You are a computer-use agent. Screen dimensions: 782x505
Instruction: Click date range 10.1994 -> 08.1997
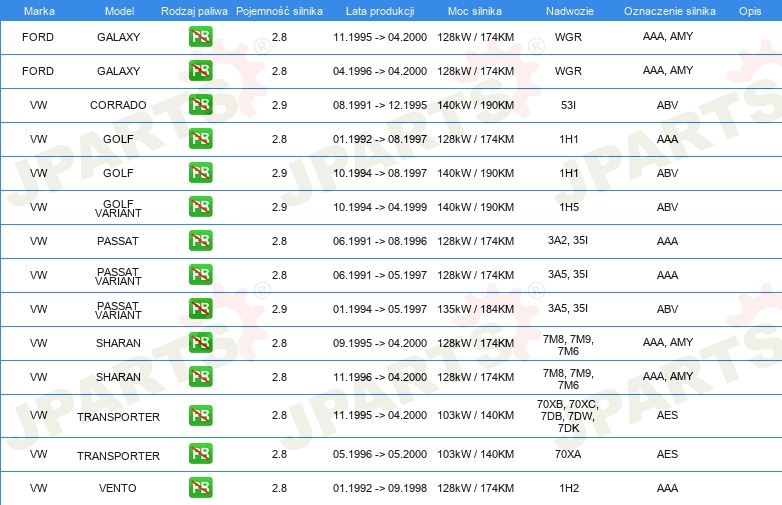(x=380, y=173)
